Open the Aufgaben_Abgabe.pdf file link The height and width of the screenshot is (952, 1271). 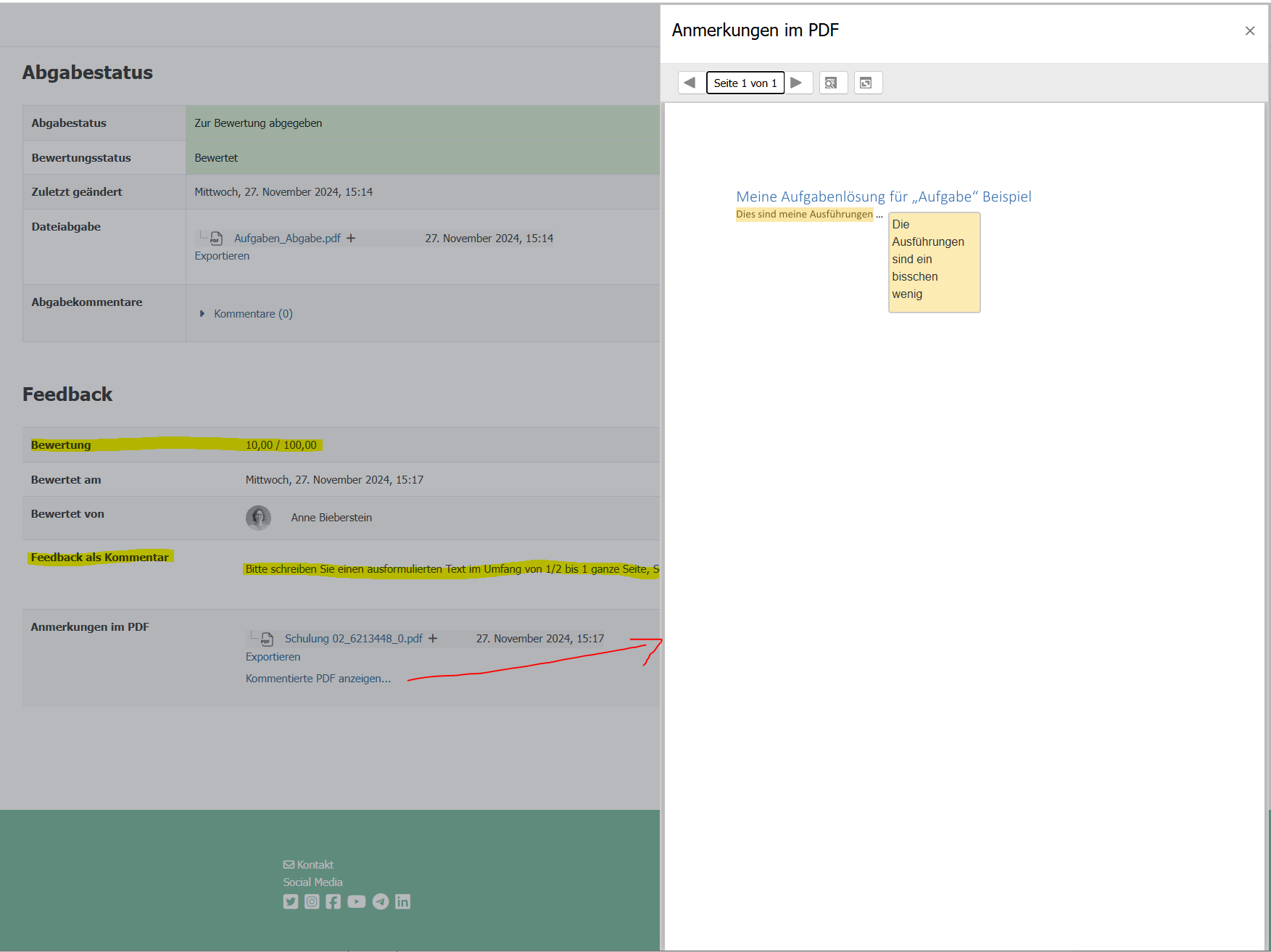[x=287, y=239]
